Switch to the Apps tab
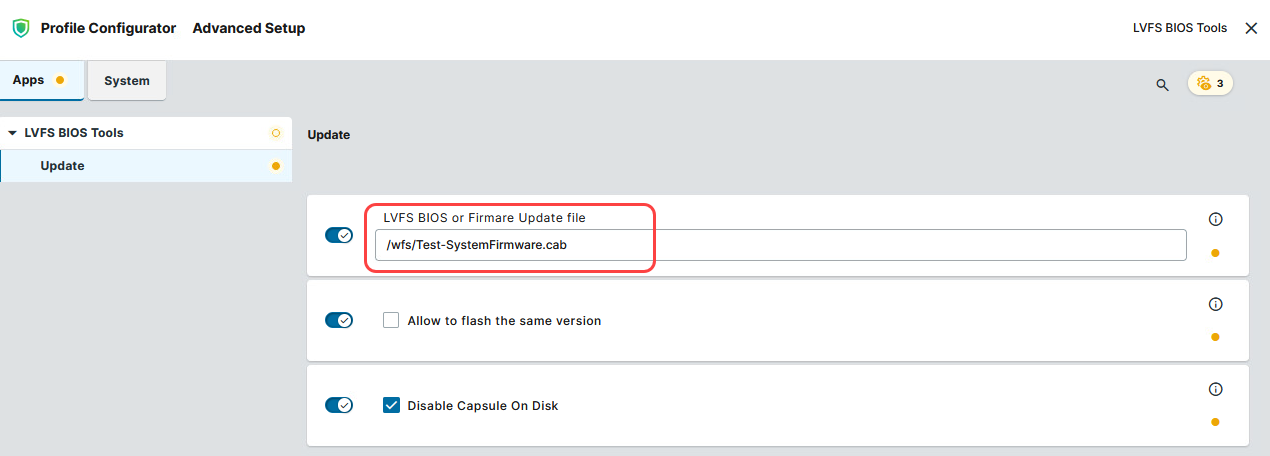1270x456 pixels. [29, 80]
